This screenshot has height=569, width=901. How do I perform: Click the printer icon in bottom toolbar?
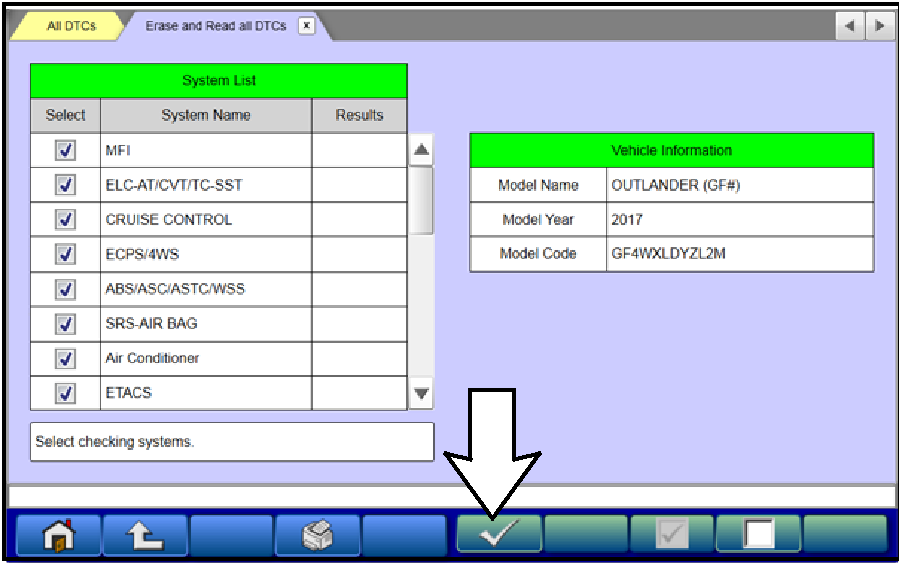(316, 535)
